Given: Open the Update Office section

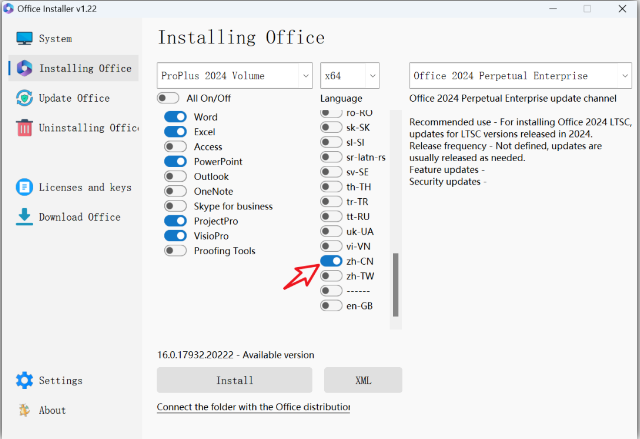Looking at the screenshot, I should (x=74, y=98).
